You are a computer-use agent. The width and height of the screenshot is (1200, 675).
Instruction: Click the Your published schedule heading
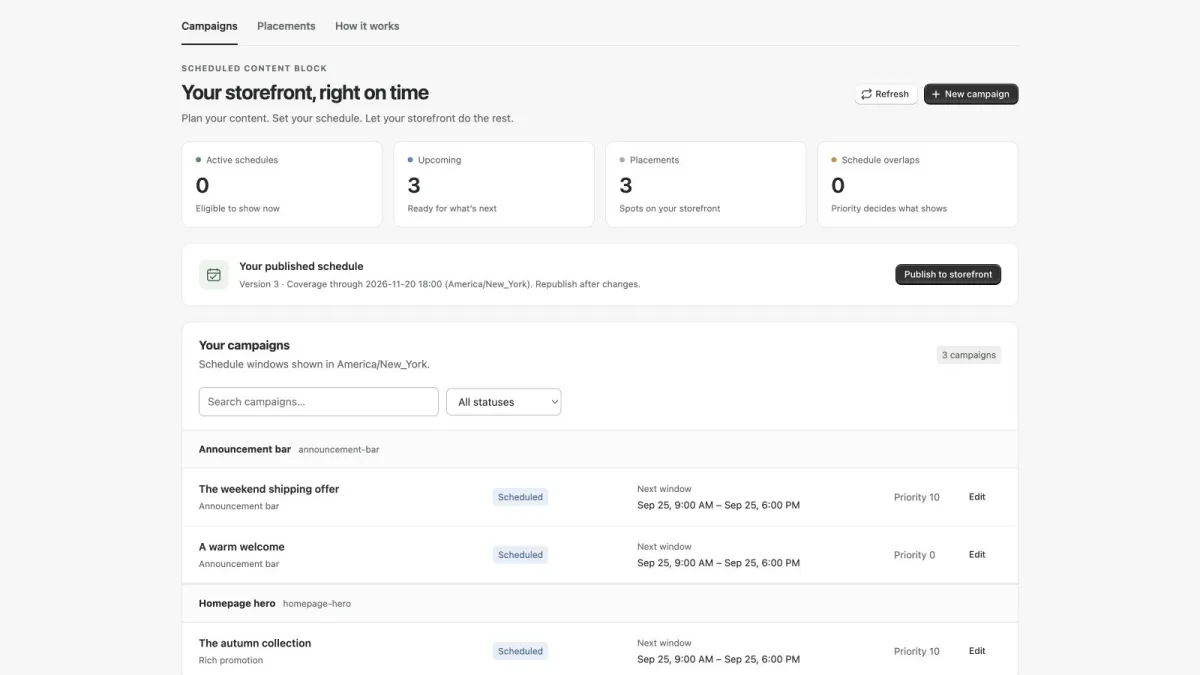(x=301, y=266)
